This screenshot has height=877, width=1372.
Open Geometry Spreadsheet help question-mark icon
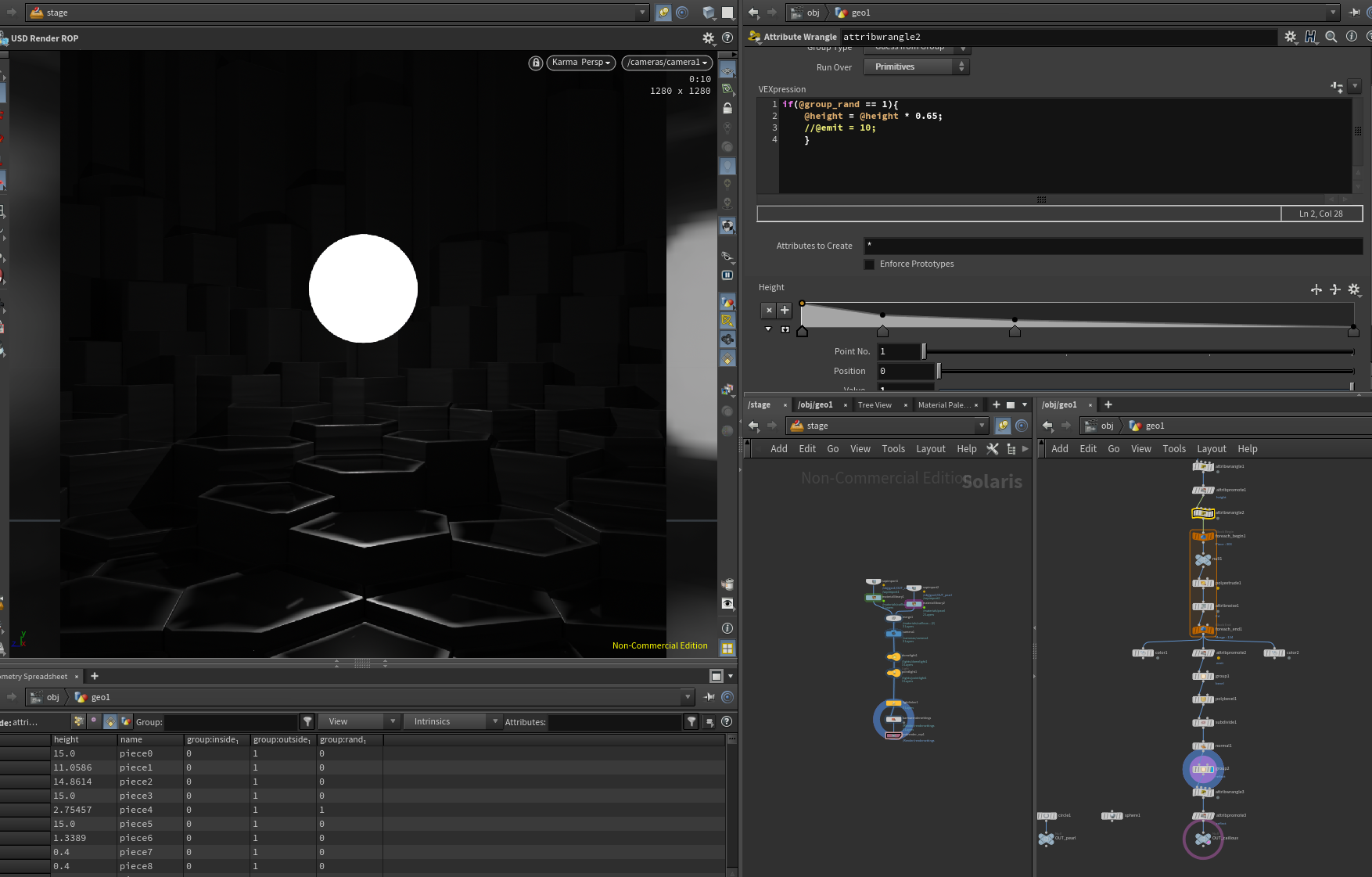click(x=727, y=722)
